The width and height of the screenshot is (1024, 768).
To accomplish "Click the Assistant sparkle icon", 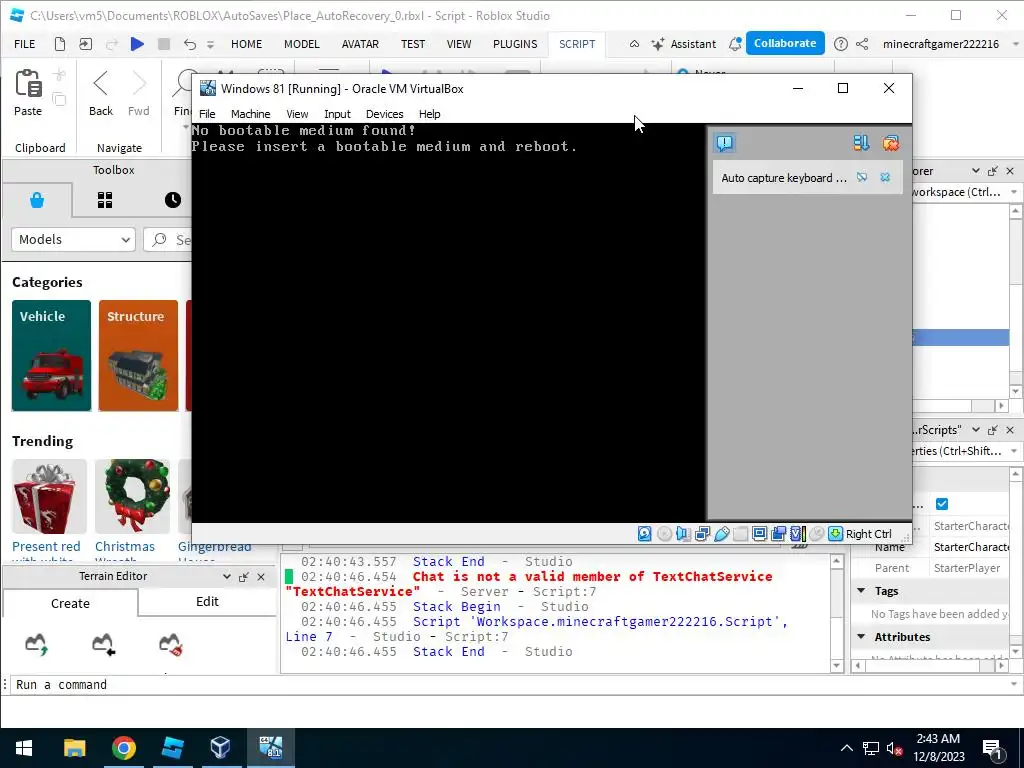I will tap(658, 44).
